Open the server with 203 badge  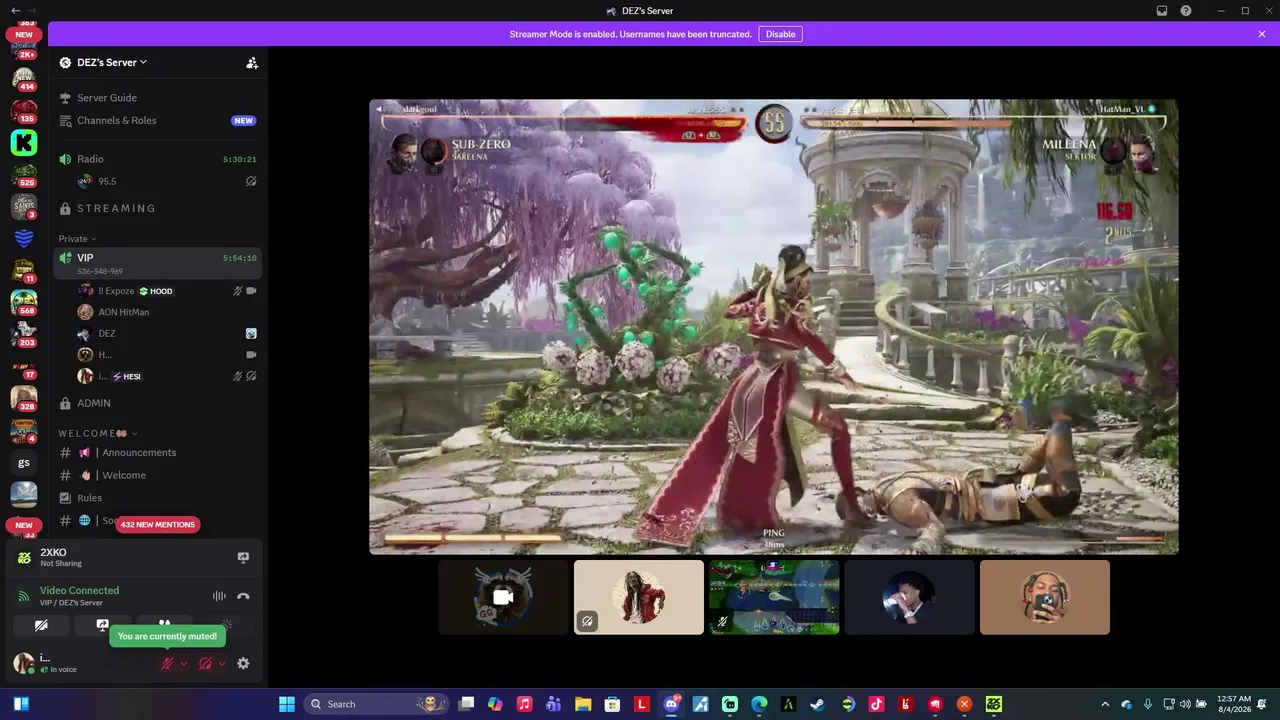click(24, 334)
